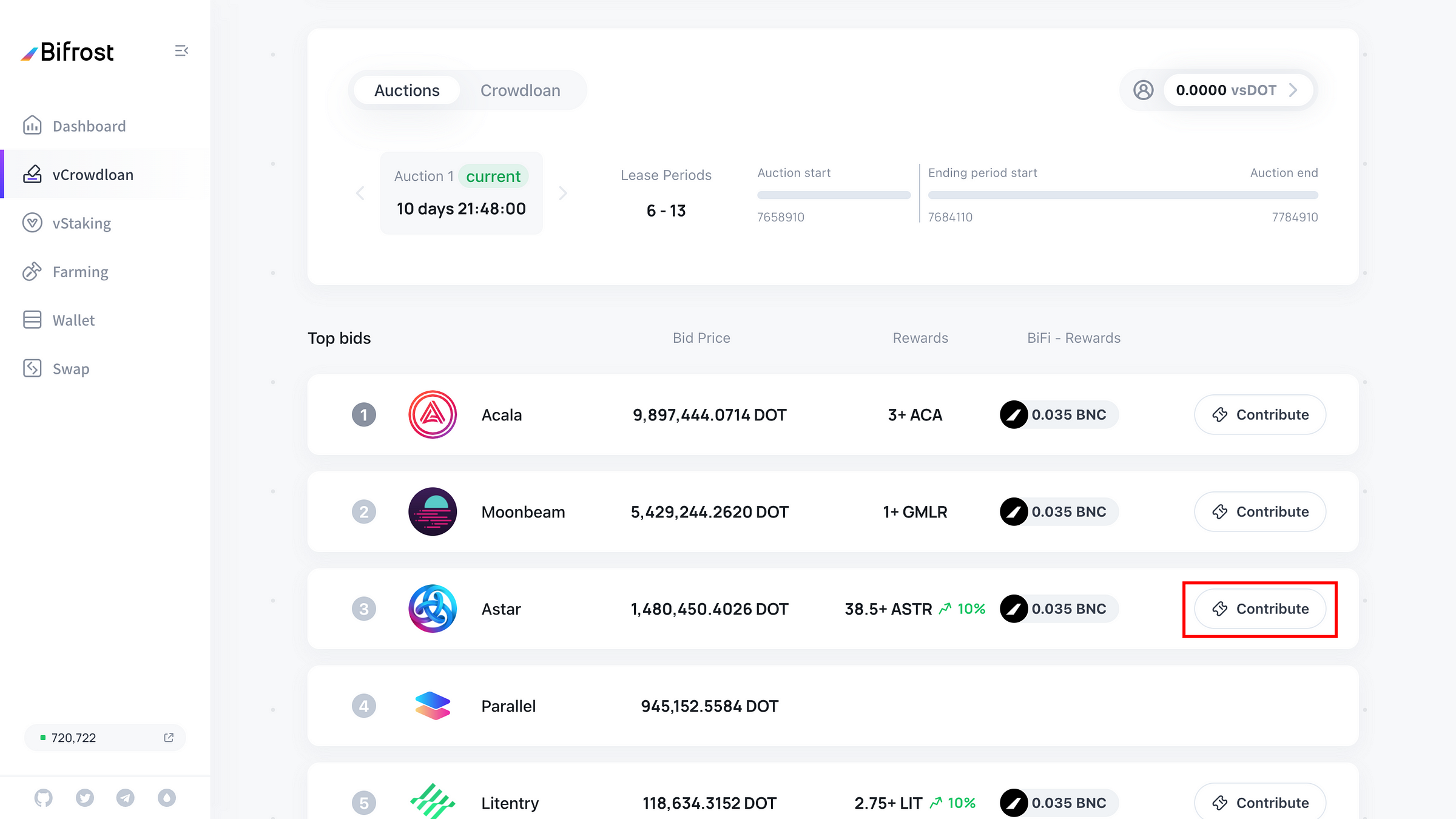The height and width of the screenshot is (819, 1456).
Task: Click the Acala logo
Action: 433,414
